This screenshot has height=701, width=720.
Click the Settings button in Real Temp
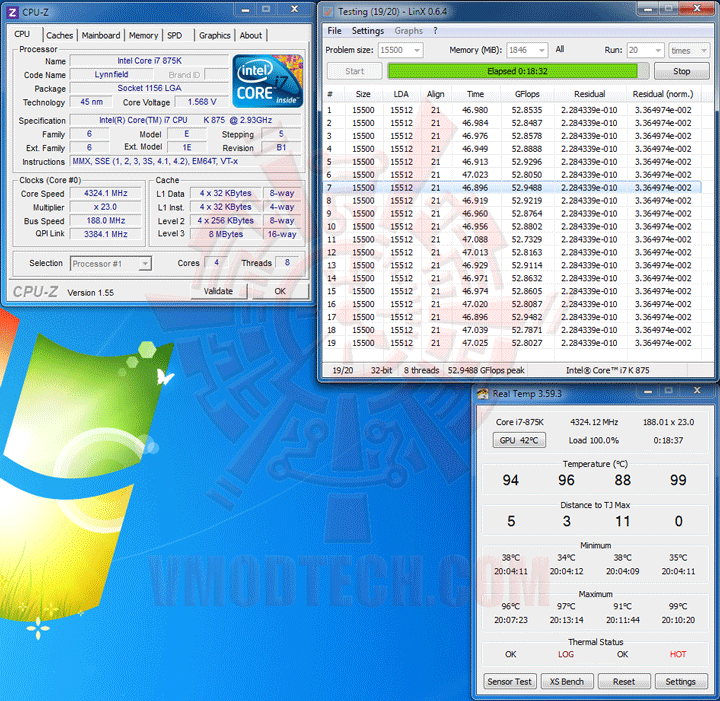coord(681,682)
